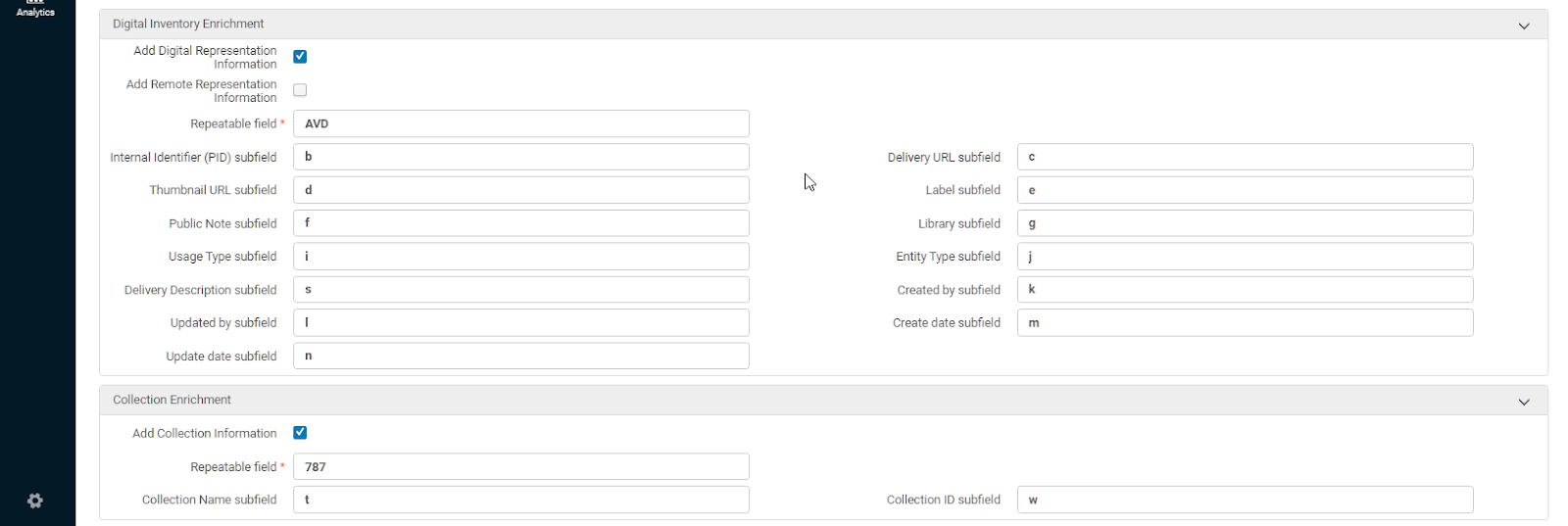Image resolution: width=1568 pixels, height=526 pixels.
Task: Toggle Add Collection Information checkbox
Action: pos(300,433)
